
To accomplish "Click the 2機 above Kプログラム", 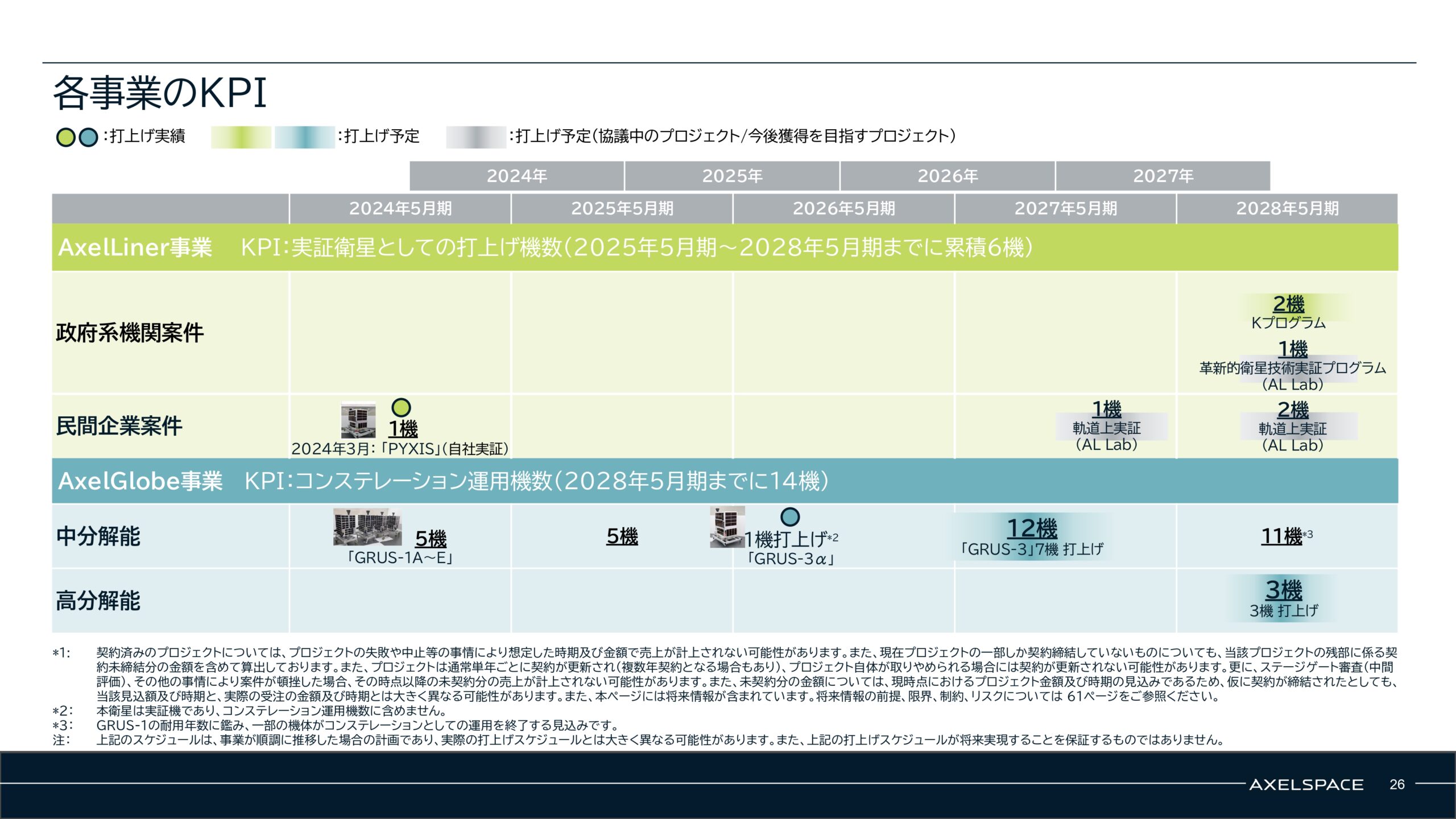I will click(1289, 304).
